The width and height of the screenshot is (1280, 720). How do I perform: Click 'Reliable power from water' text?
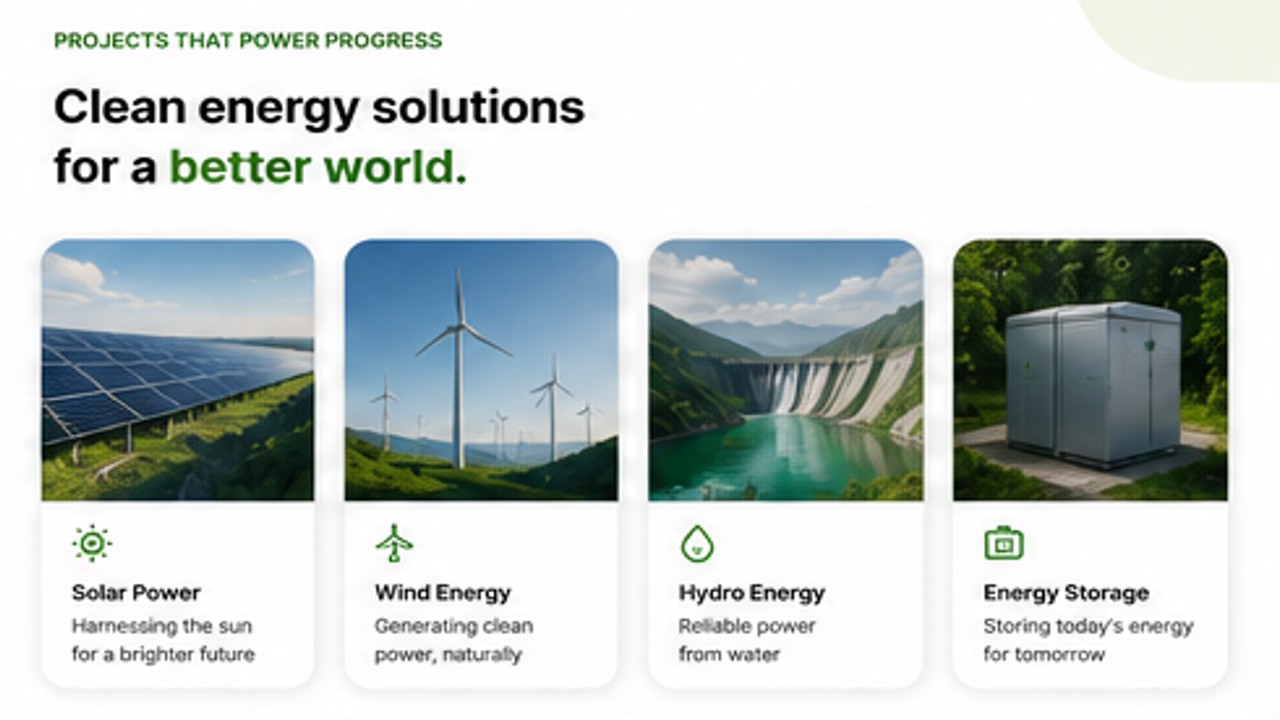[x=747, y=641]
